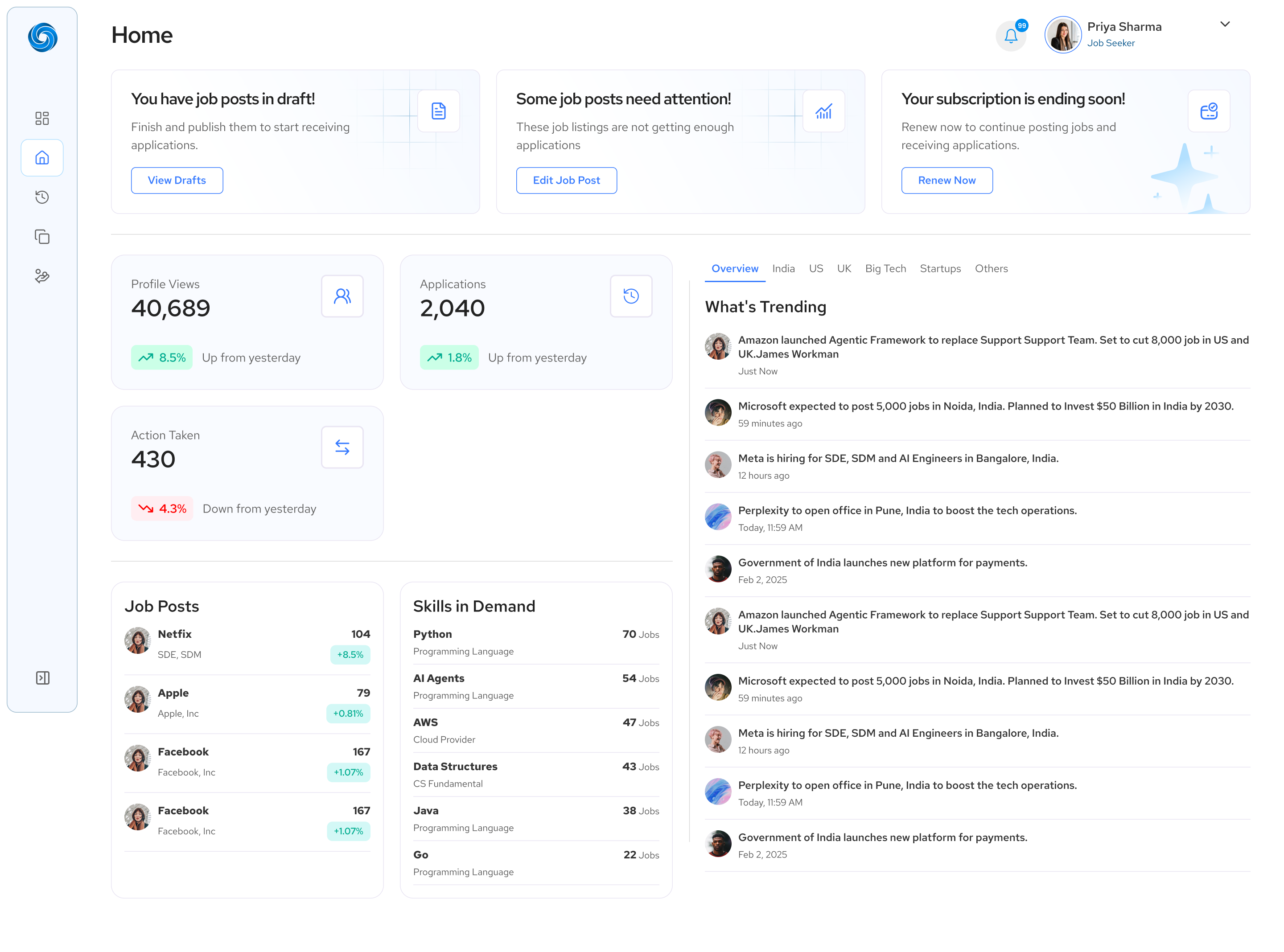Click the Applications history icon
The height and width of the screenshot is (952, 1284).
tap(631, 295)
